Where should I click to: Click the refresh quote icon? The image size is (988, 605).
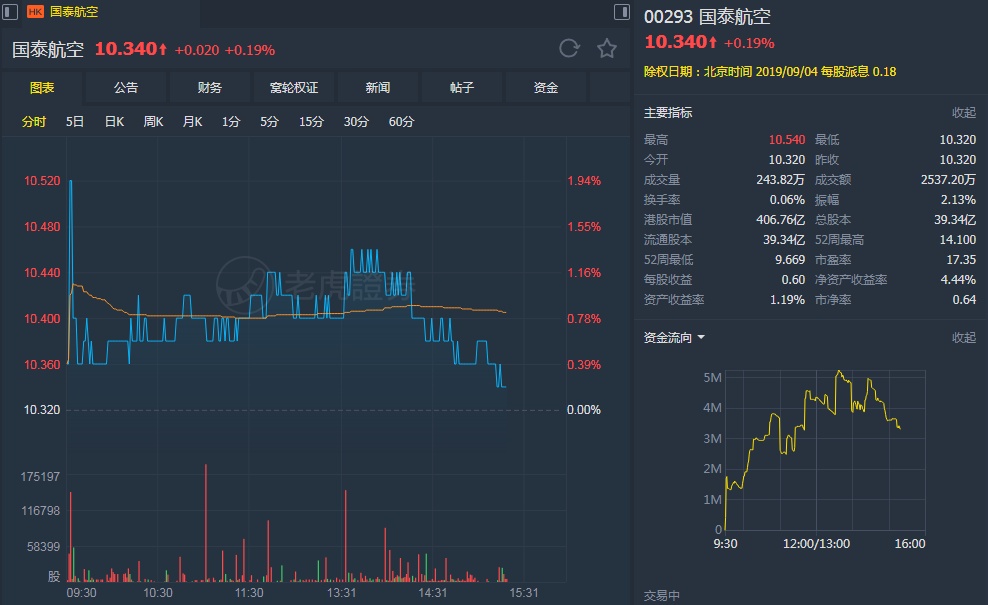point(569,49)
